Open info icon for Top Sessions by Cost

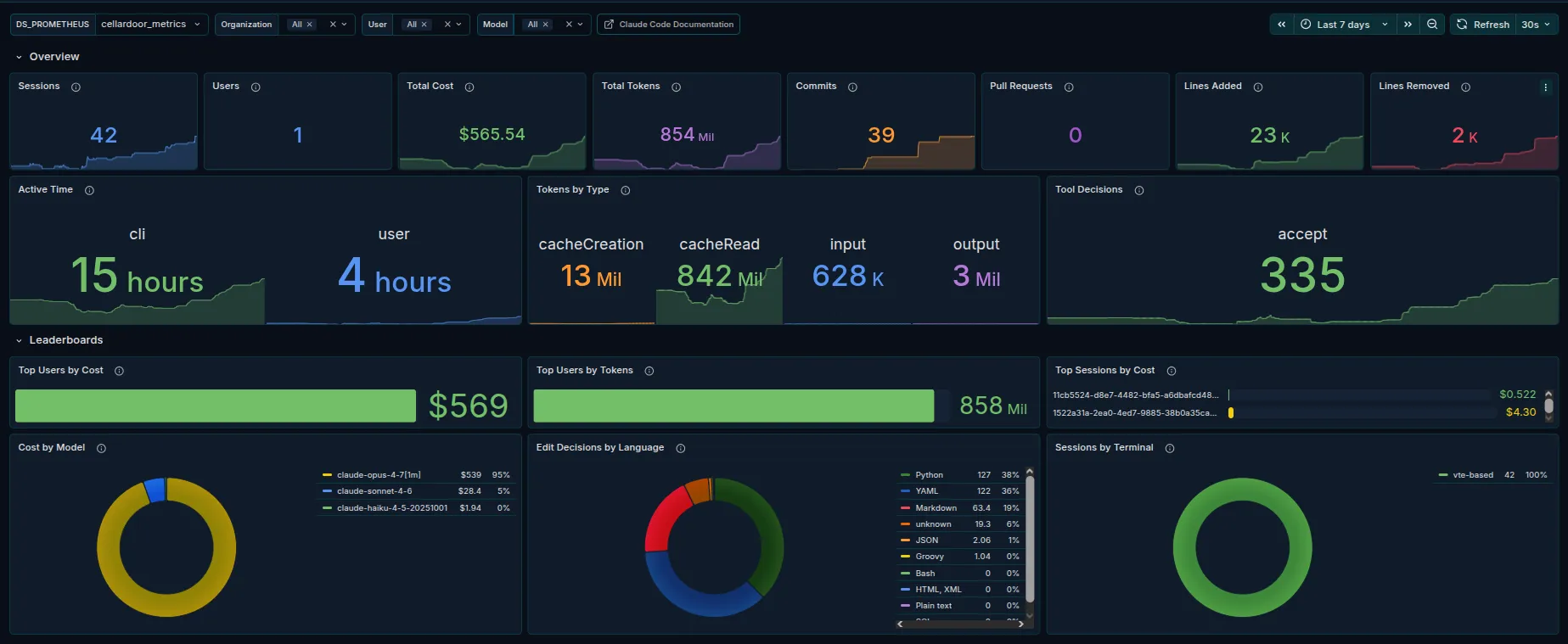(x=1172, y=371)
